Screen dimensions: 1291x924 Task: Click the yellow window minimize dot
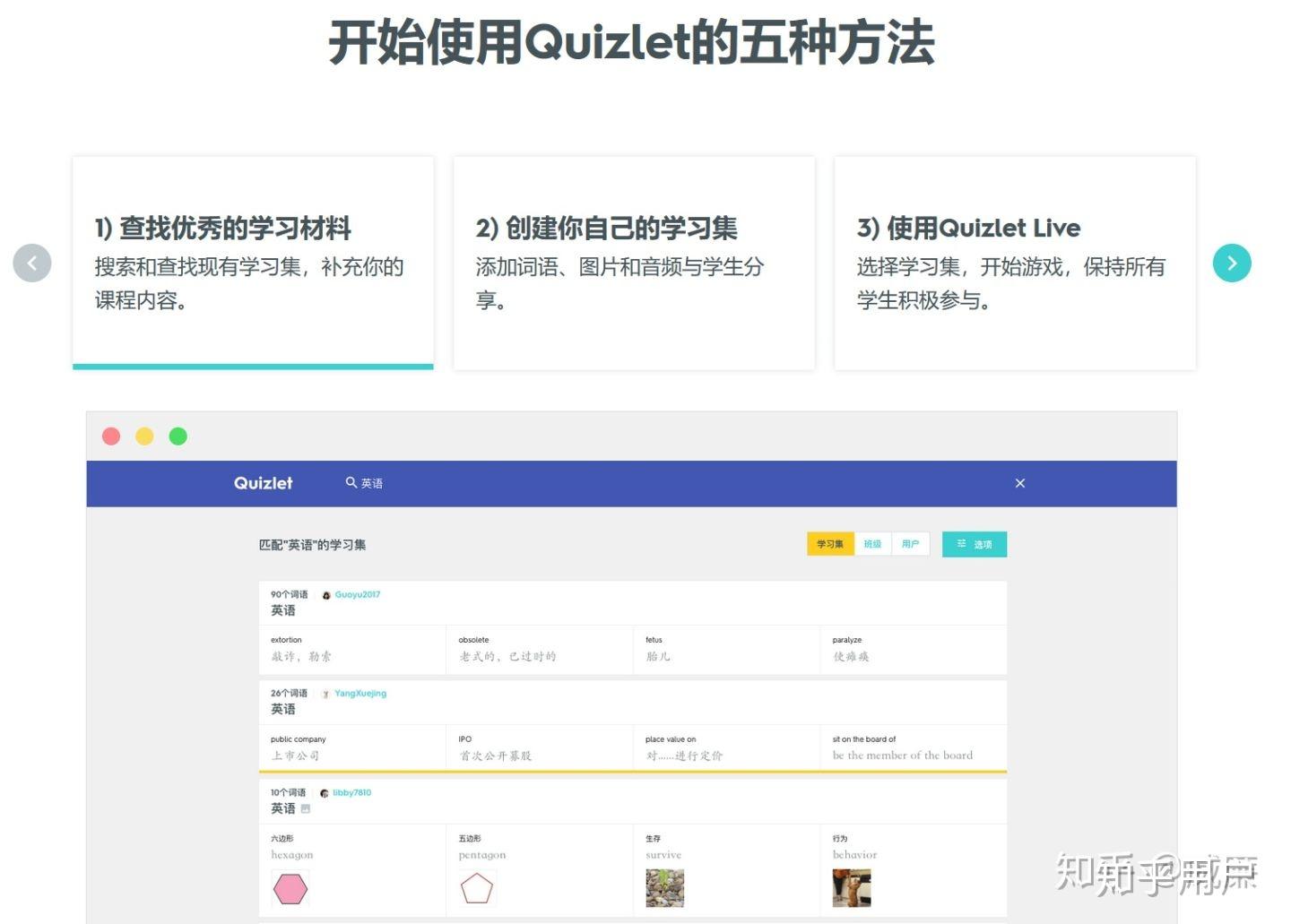pos(144,436)
